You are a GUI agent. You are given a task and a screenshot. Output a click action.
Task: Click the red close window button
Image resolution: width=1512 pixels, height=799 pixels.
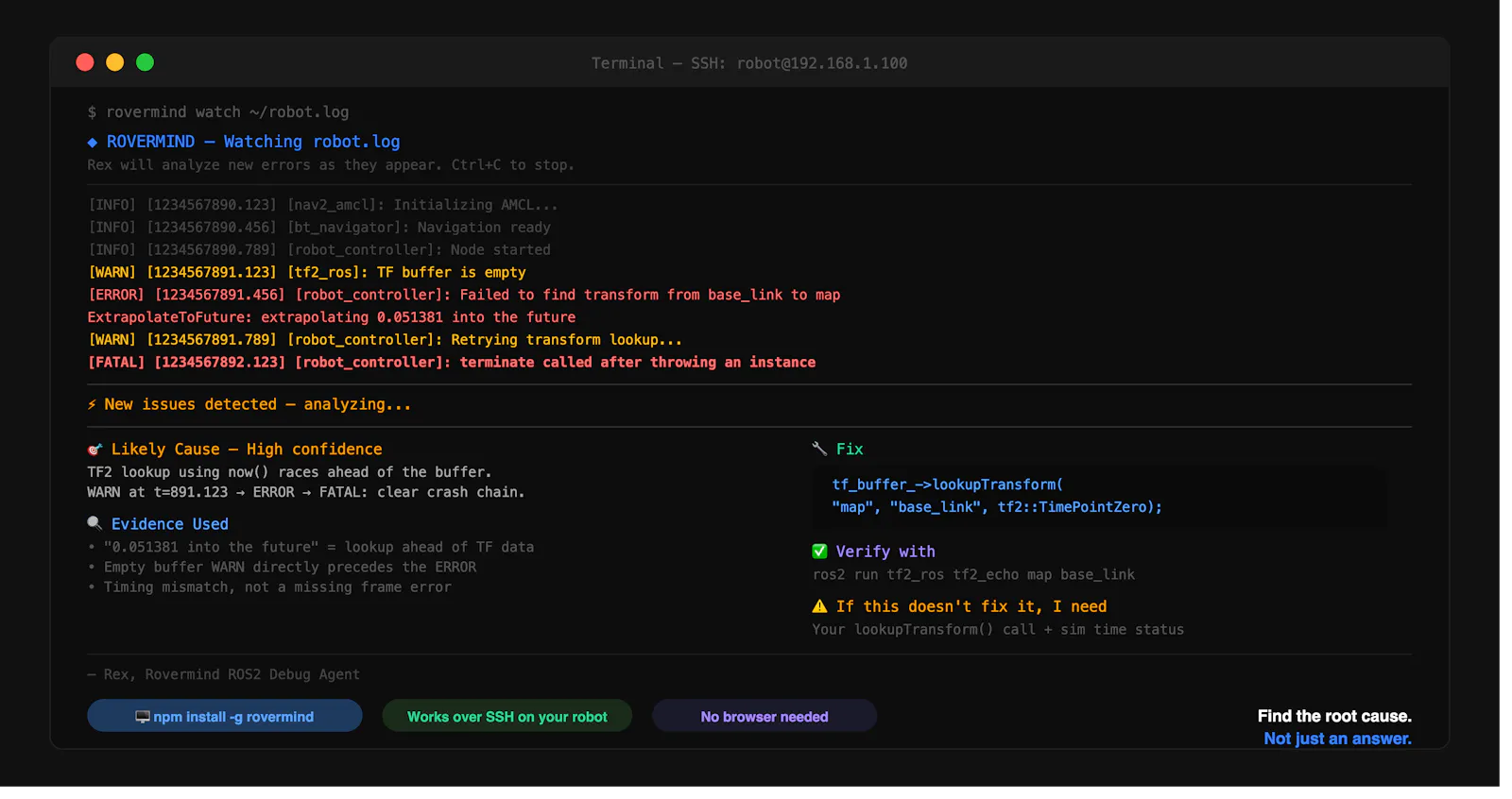coord(85,62)
